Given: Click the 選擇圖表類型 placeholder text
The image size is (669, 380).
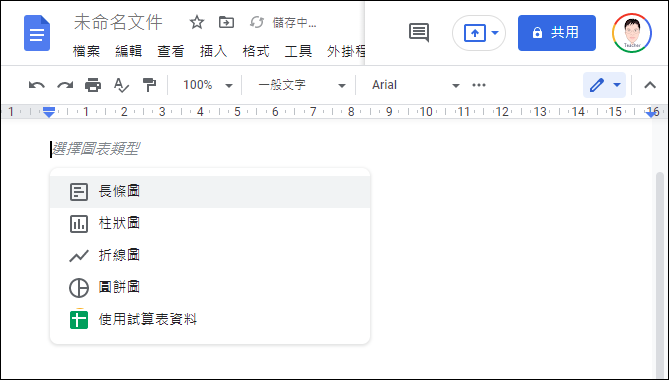Looking at the screenshot, I should coord(96,149).
